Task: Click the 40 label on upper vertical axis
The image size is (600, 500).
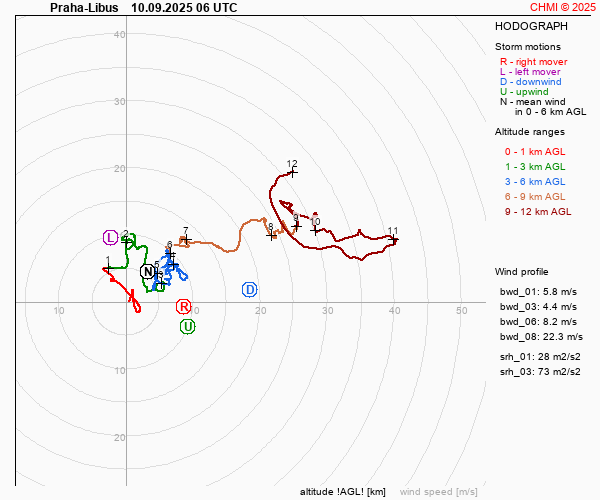Action: [119, 34]
